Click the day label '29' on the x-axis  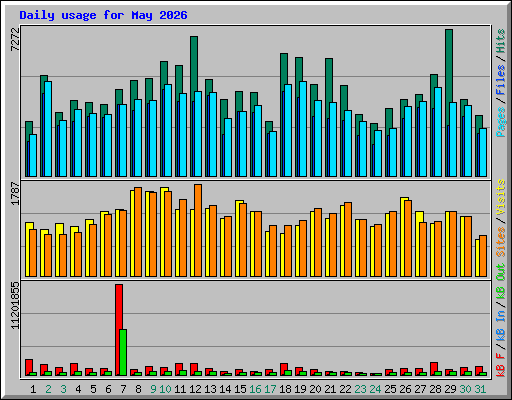point(450,389)
